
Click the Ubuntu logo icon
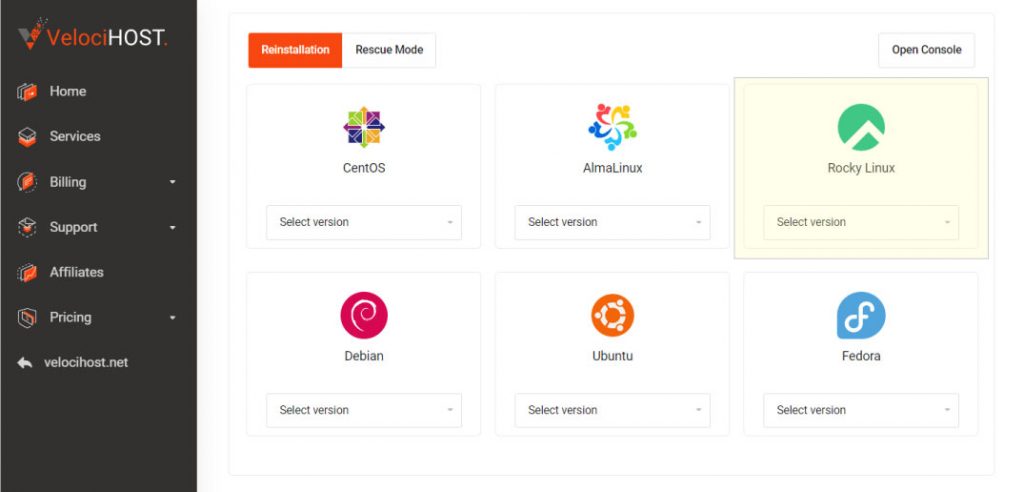612,316
